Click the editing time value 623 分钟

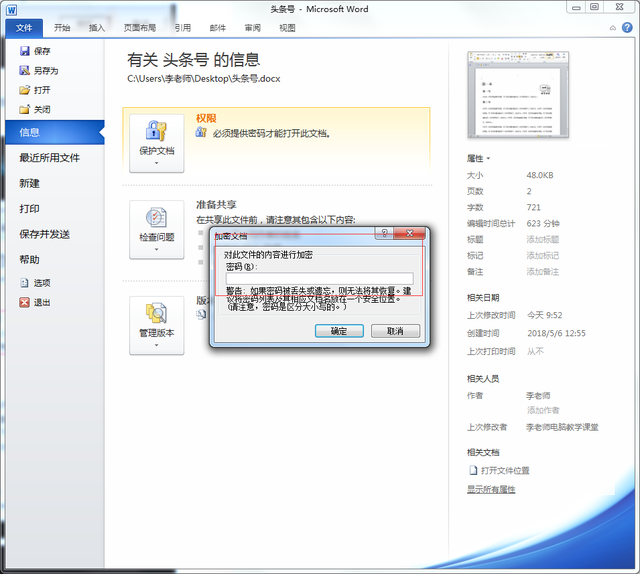[x=543, y=224]
